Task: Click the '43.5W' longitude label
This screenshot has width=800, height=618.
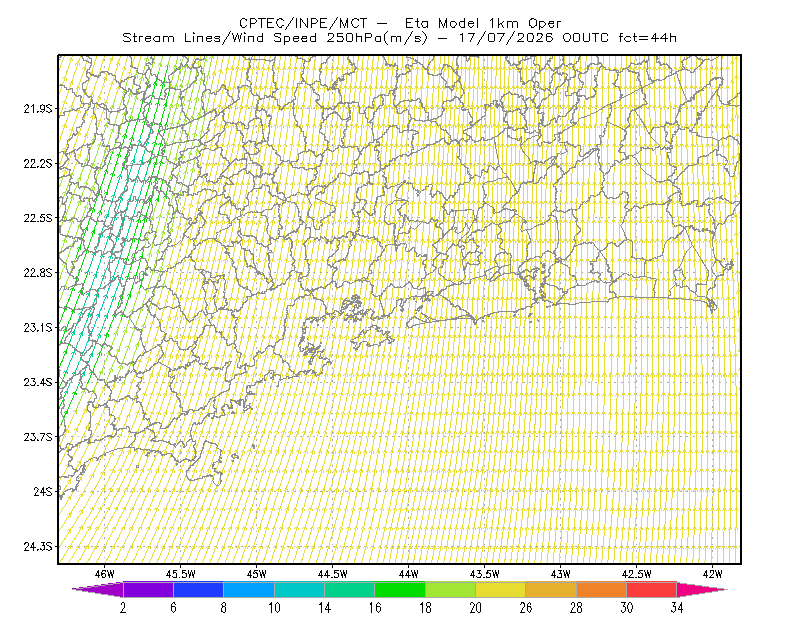Action: point(484,574)
